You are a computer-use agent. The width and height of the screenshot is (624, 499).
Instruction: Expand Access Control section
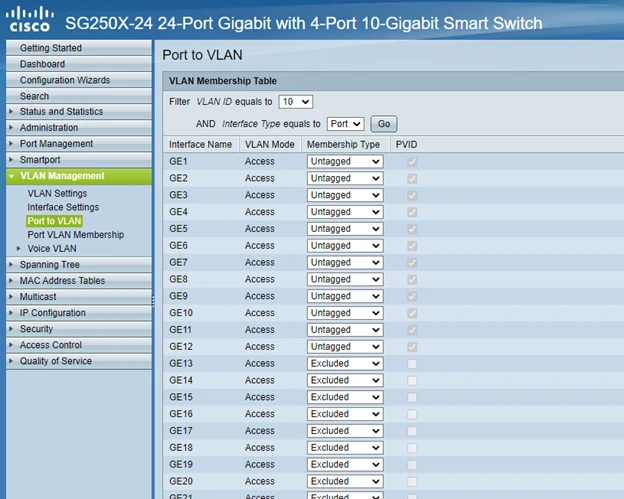(x=79, y=345)
